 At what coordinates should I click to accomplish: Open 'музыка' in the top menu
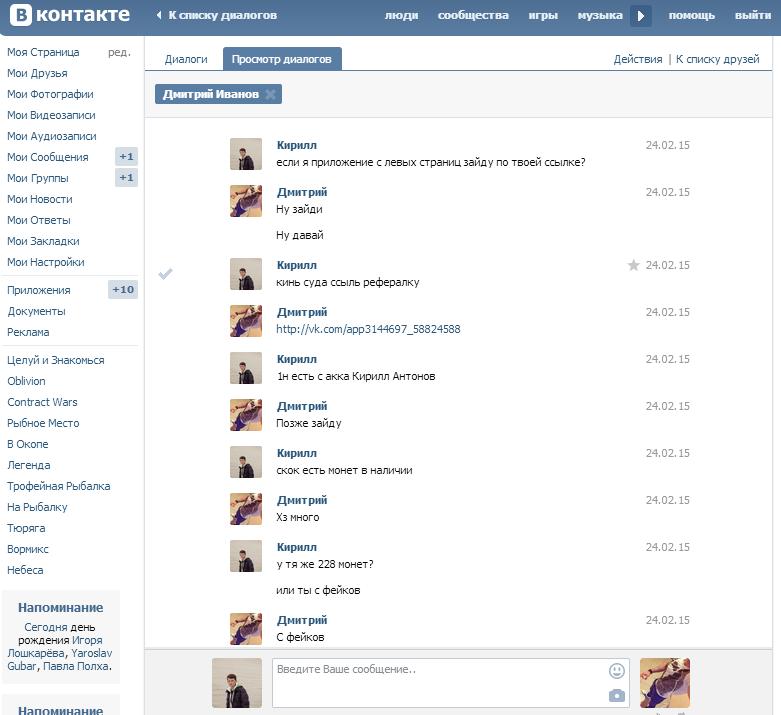point(600,15)
